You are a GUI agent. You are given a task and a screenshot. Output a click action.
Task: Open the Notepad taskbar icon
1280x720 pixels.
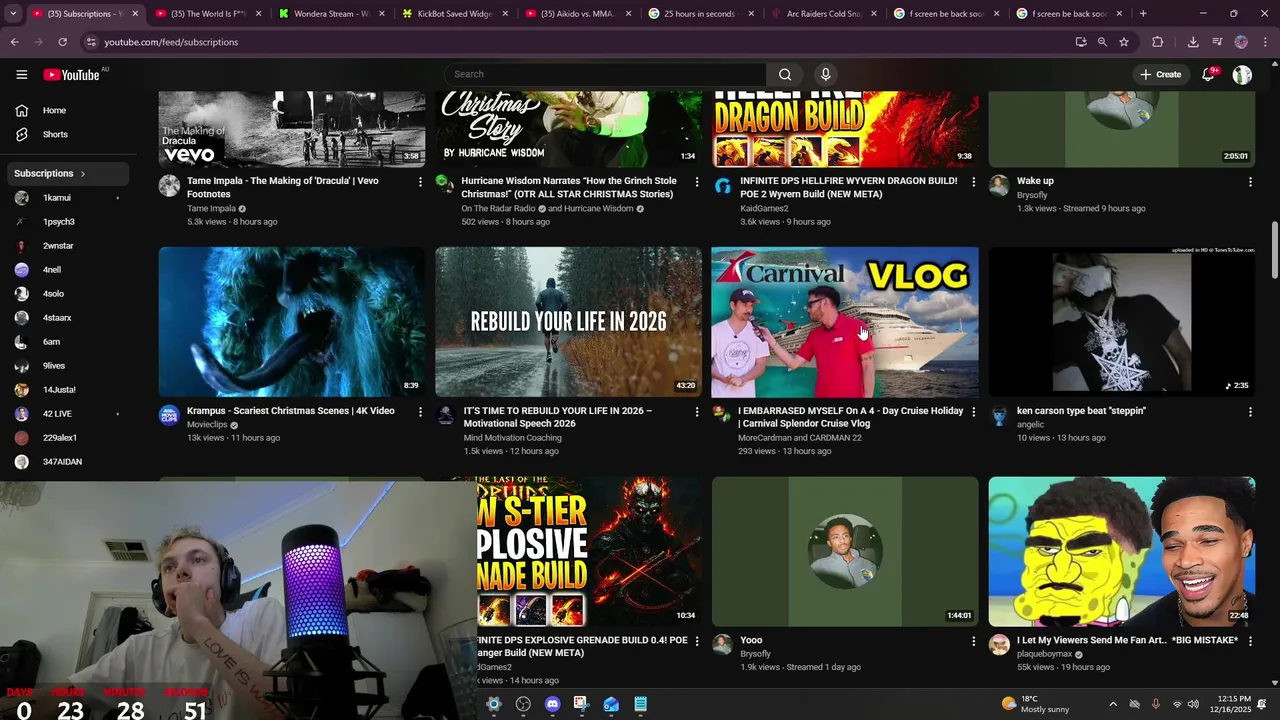[x=641, y=704]
